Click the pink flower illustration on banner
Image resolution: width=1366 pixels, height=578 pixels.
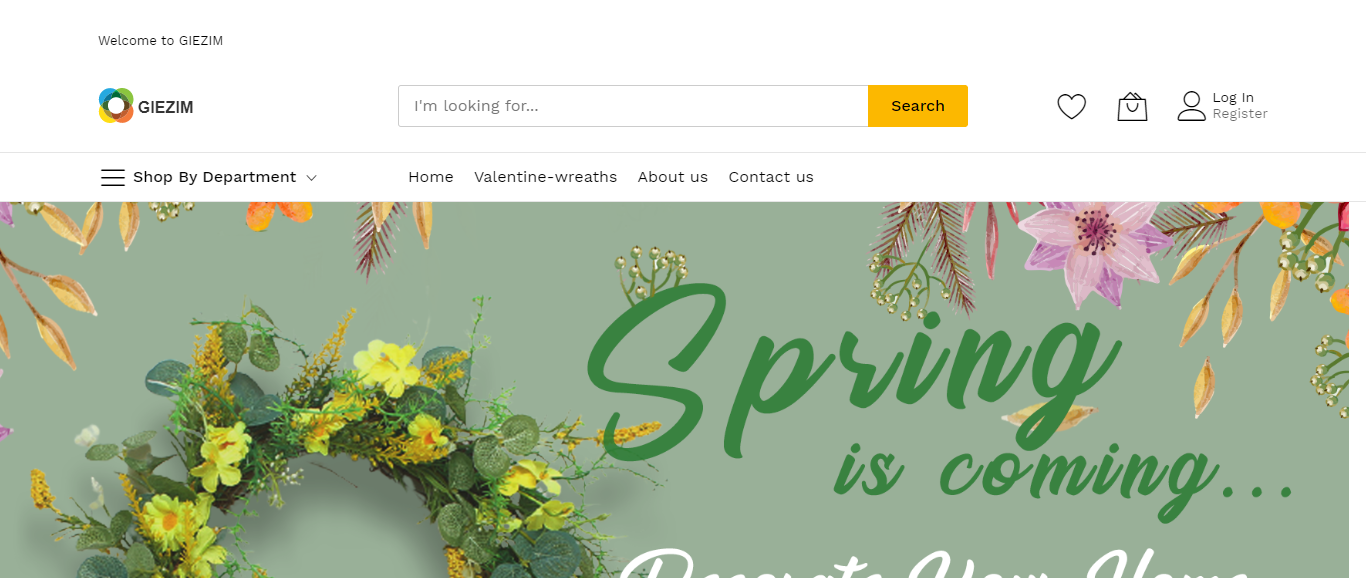click(x=1096, y=250)
